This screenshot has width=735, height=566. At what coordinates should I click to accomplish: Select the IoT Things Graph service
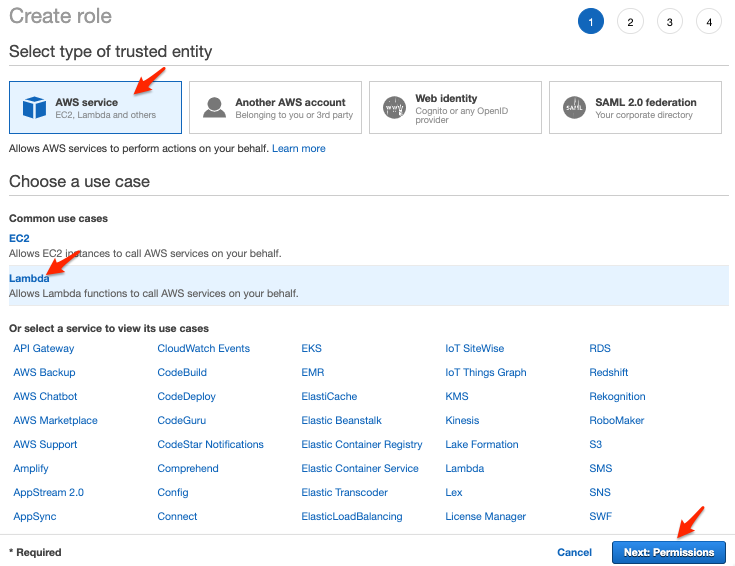(x=486, y=372)
